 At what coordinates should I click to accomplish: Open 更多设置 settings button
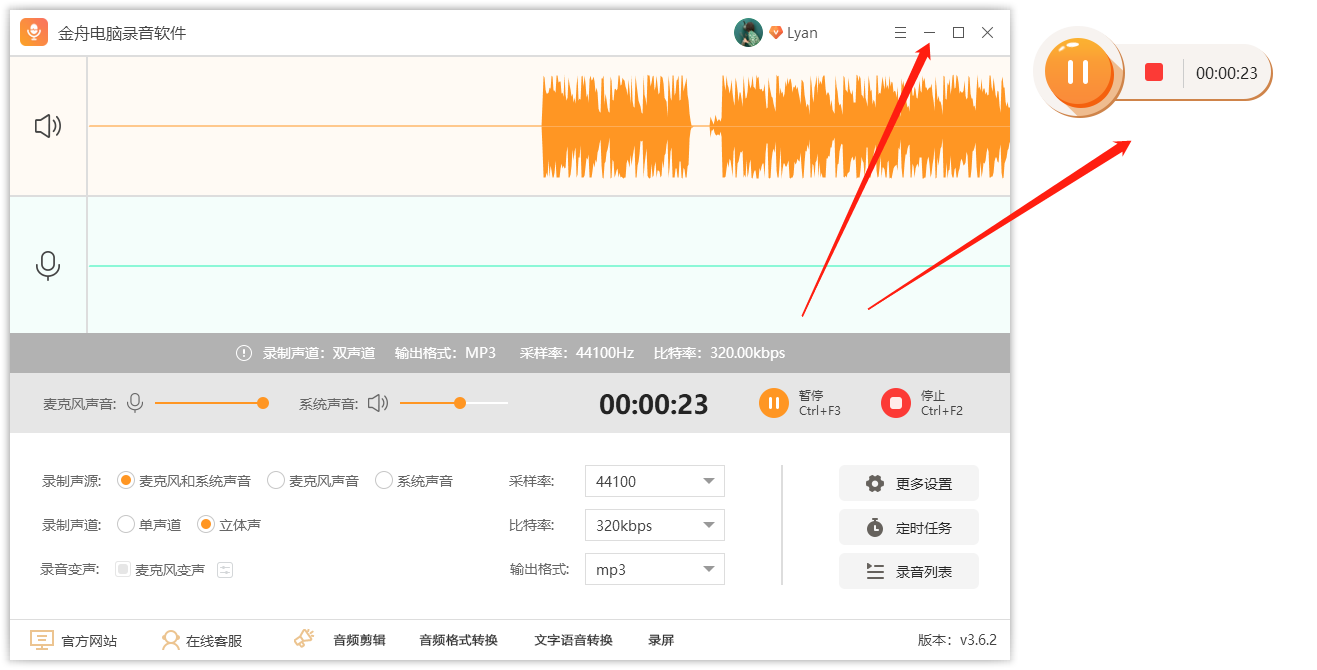(x=908, y=483)
